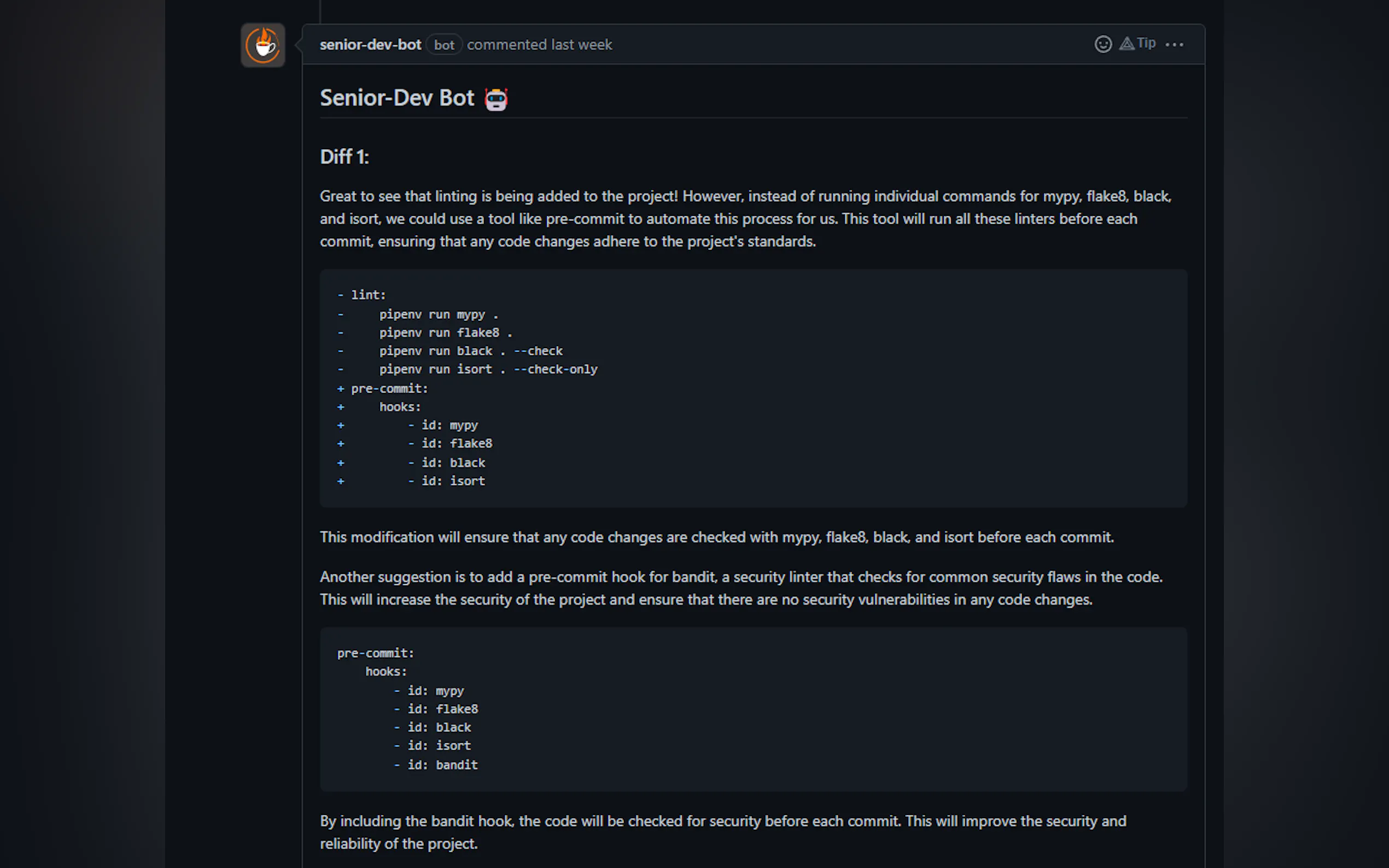Click the robot emoji beside Senior-Dev Bot

click(495, 99)
